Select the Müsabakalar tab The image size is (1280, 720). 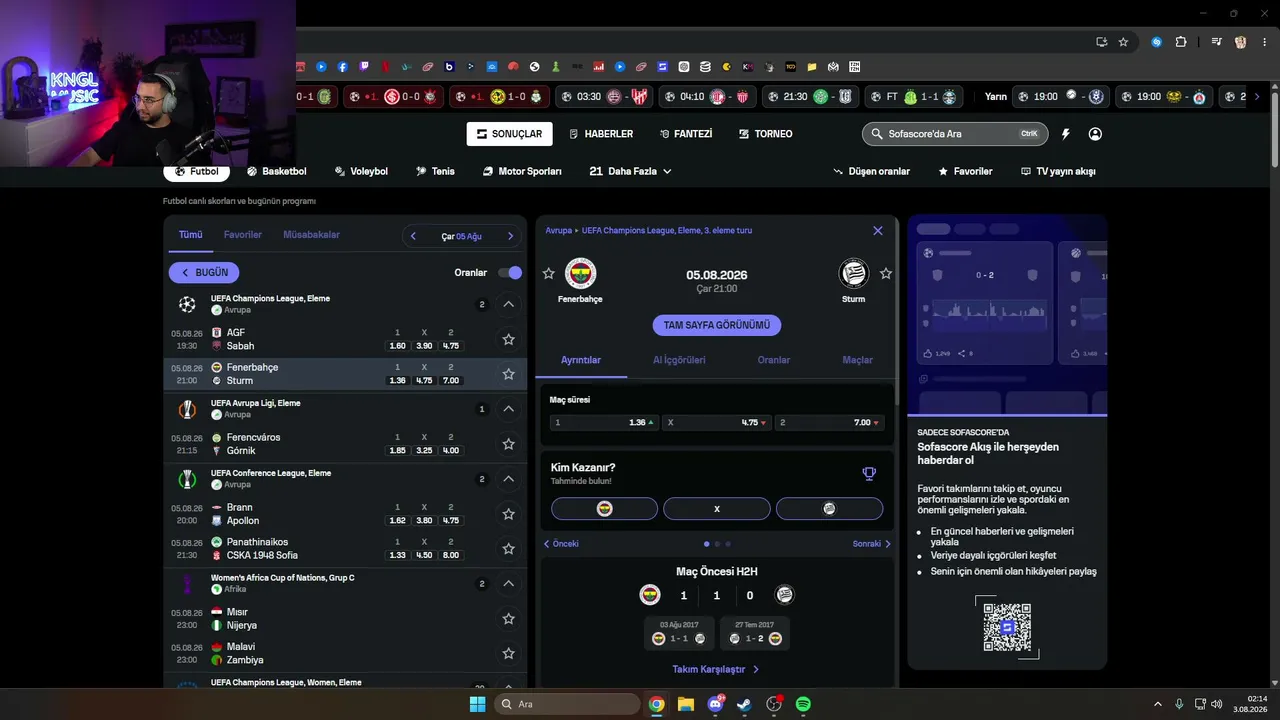(311, 235)
